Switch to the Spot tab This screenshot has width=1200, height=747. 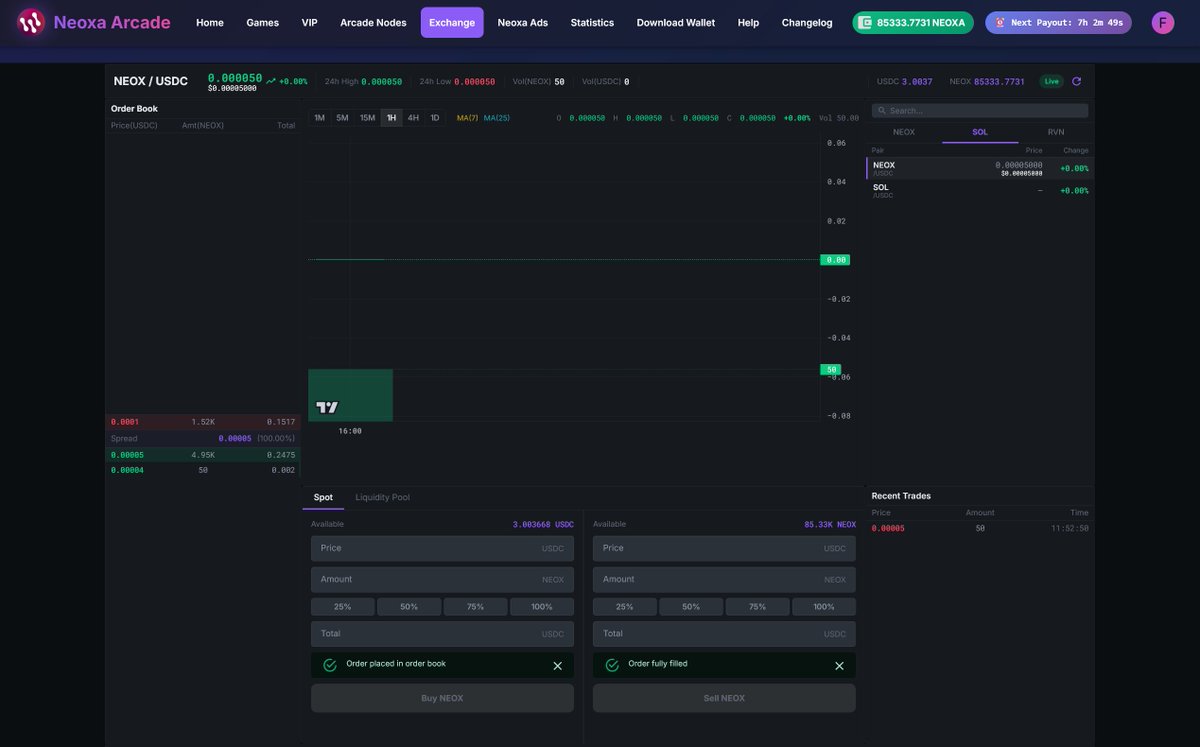coord(323,497)
